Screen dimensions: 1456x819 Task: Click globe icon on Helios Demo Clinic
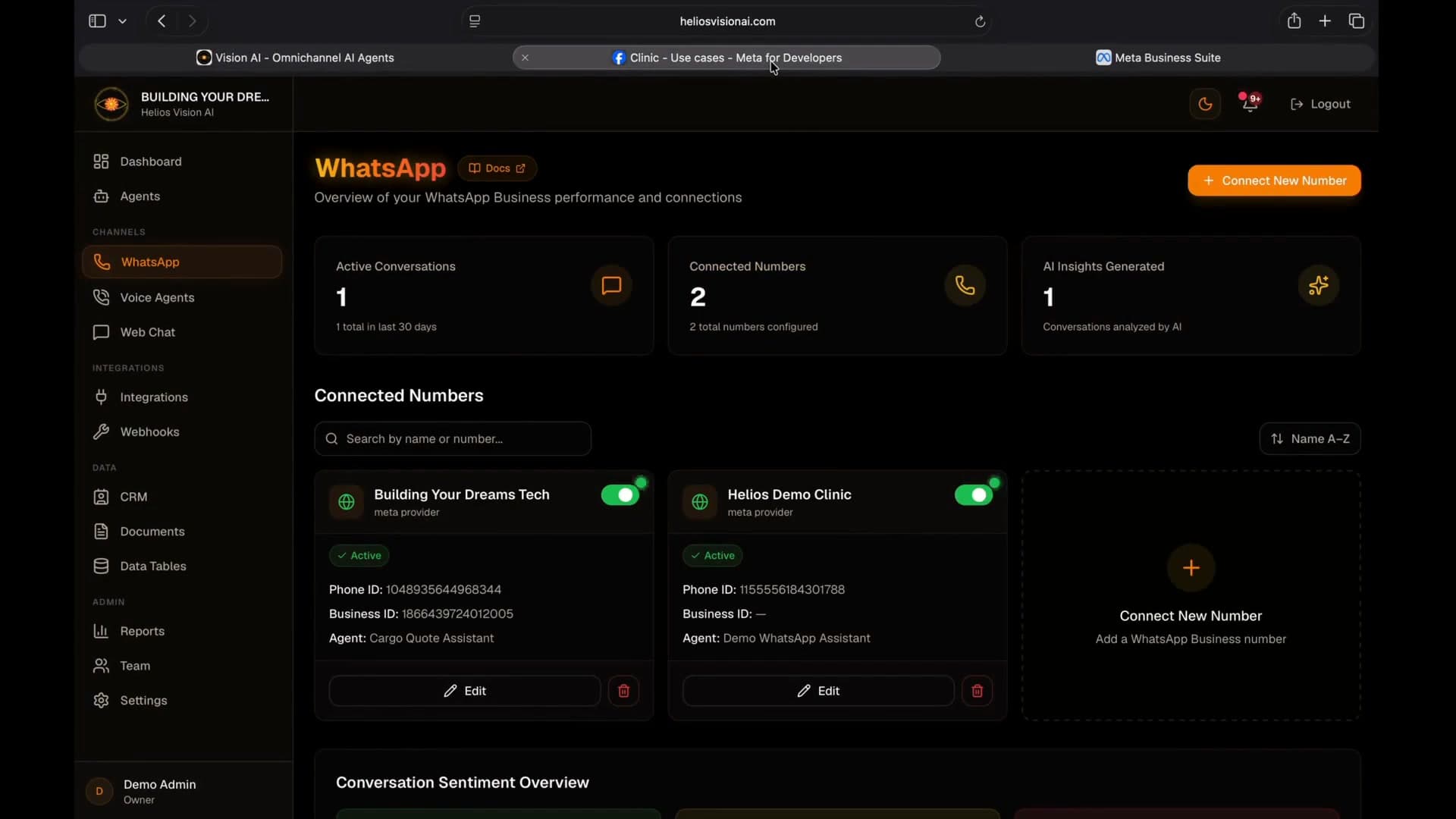(700, 502)
